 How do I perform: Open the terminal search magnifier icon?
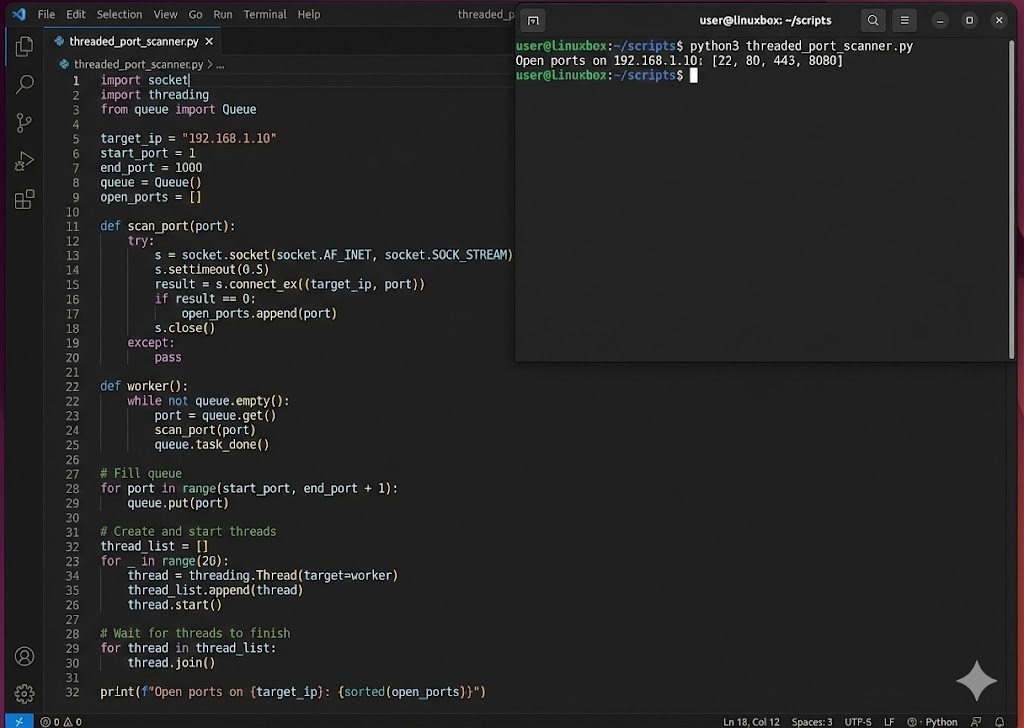tap(871, 20)
